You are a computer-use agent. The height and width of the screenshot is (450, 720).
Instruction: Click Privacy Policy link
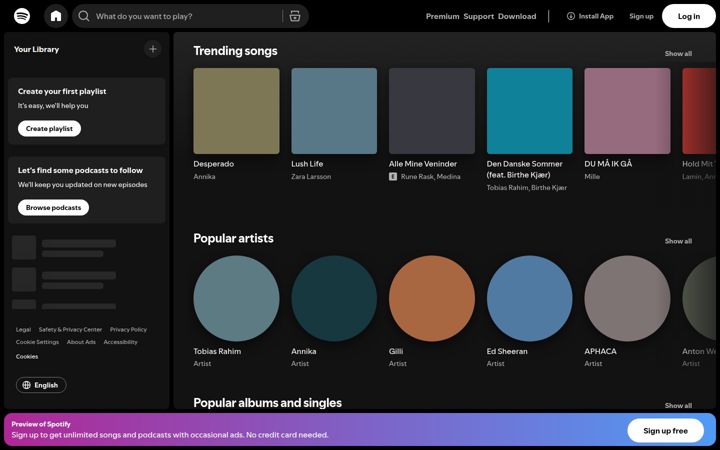tap(128, 330)
